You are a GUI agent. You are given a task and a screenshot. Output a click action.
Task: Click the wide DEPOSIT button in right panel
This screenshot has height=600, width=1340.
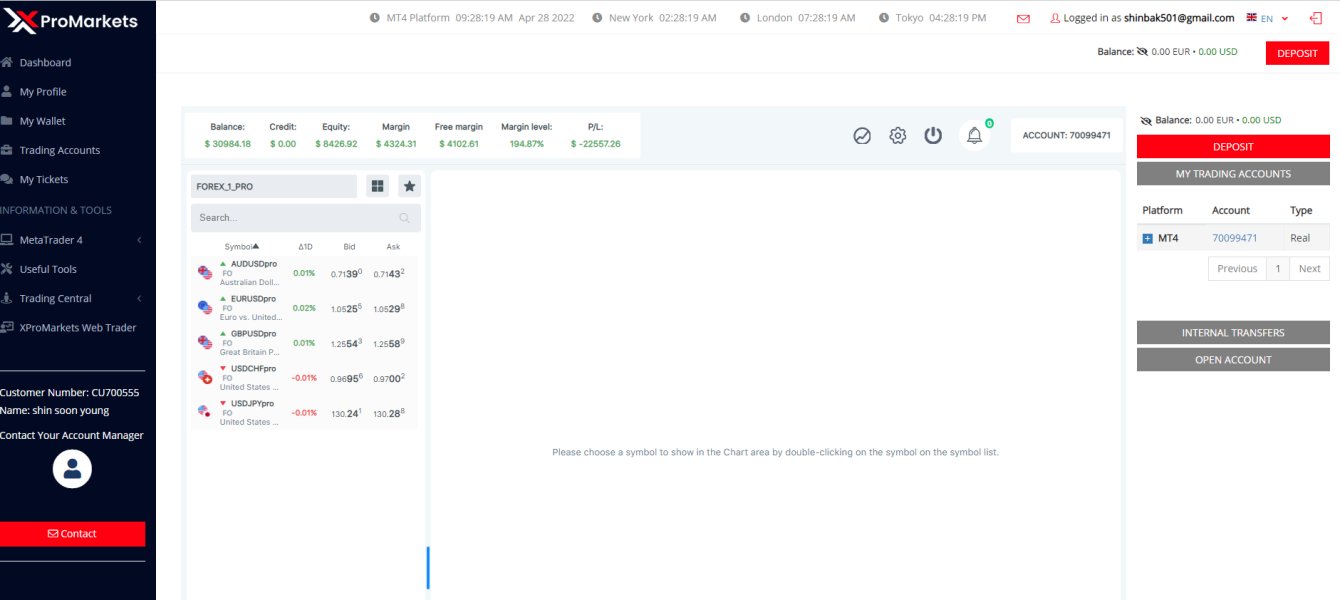pyautogui.click(x=1233, y=146)
